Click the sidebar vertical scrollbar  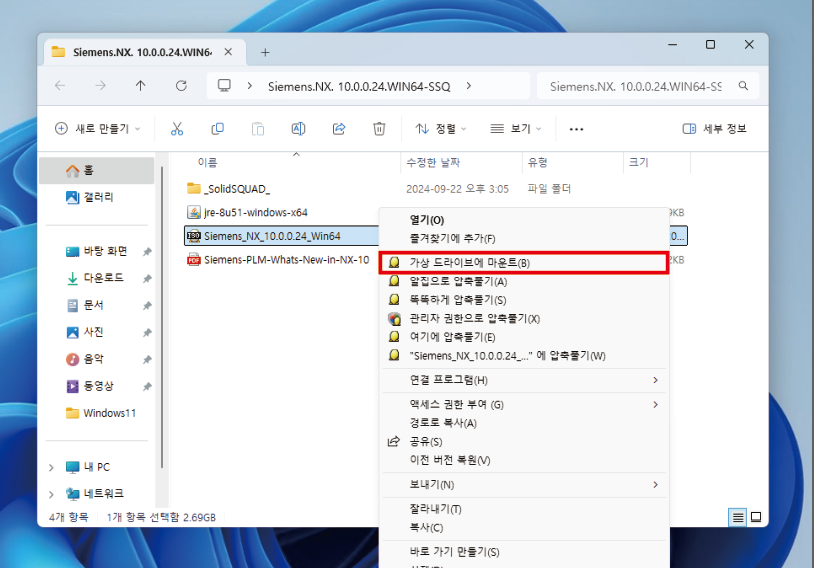point(162,317)
